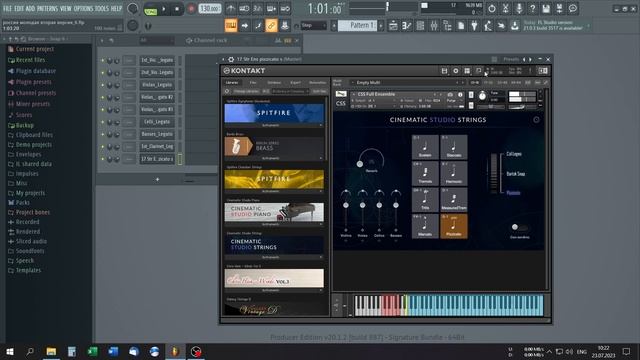Select the Violas_Legato channel button
The height and width of the screenshot is (360, 640).
point(157,85)
